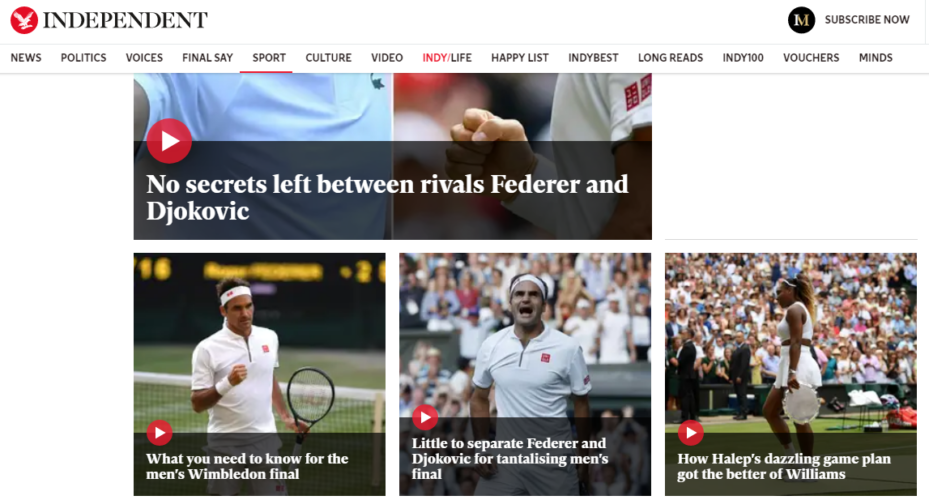Play video on tantalising men's final card

(x=425, y=418)
